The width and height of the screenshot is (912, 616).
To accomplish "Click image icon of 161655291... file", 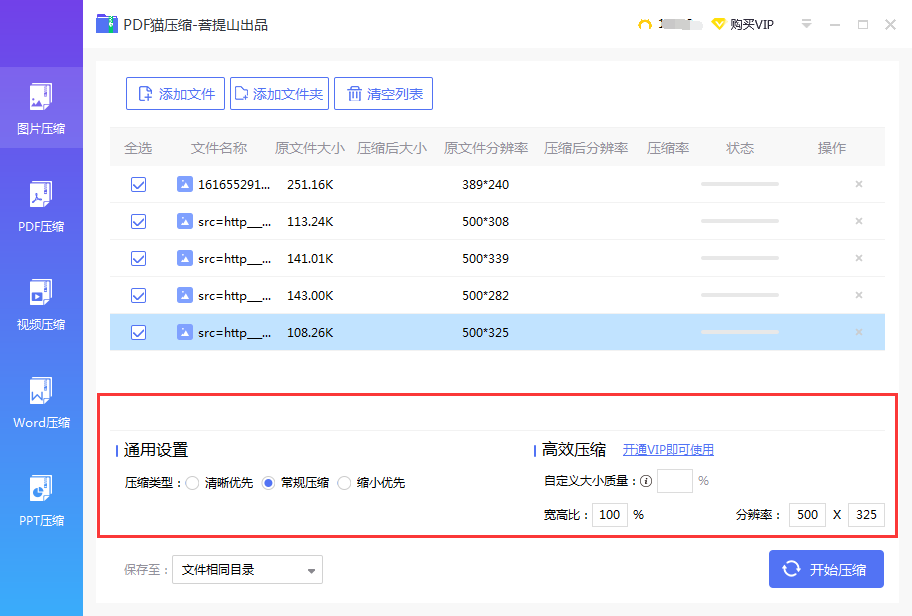I will coord(184,184).
